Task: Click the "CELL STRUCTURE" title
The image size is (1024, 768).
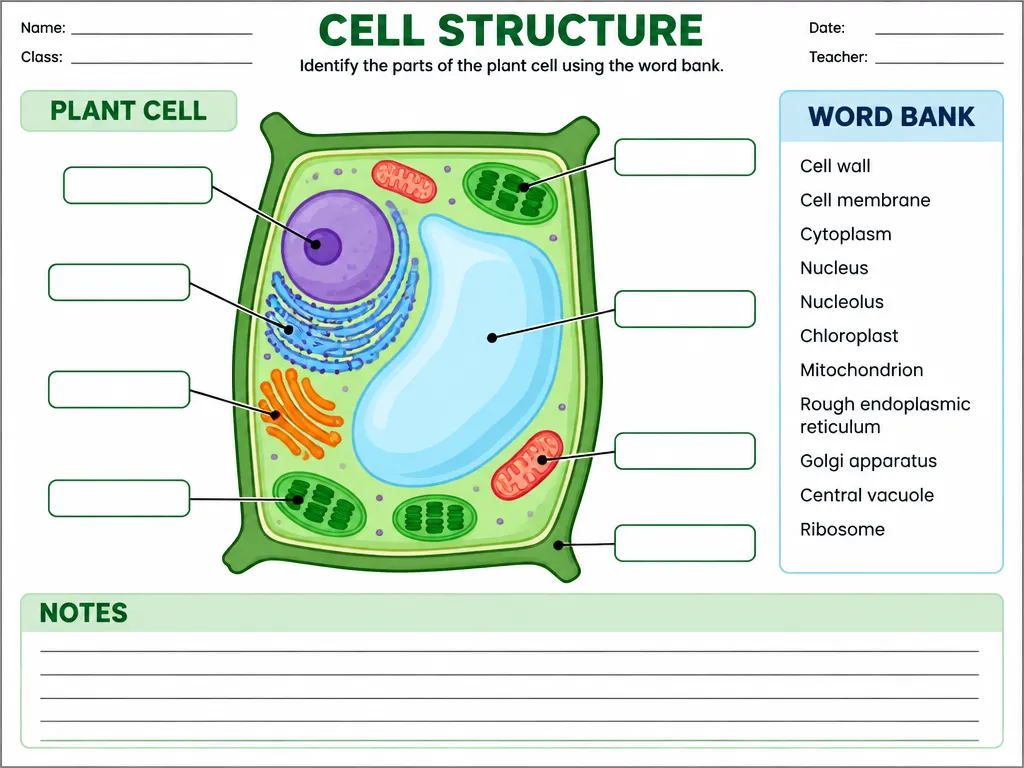Action: [511, 30]
